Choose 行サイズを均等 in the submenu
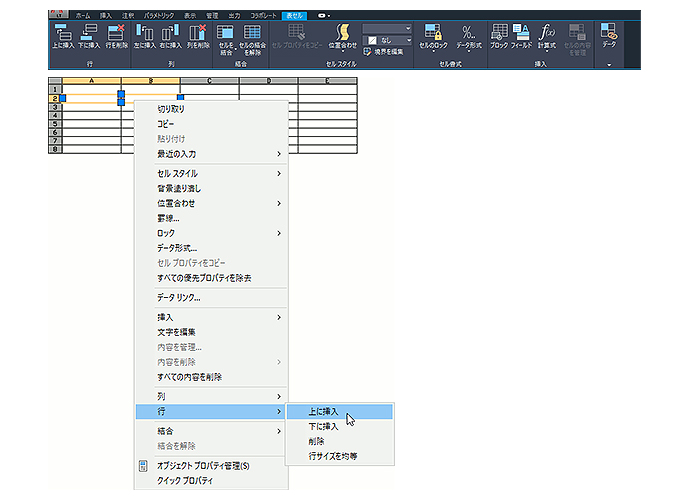This screenshot has height=500, width=688. pos(340,456)
